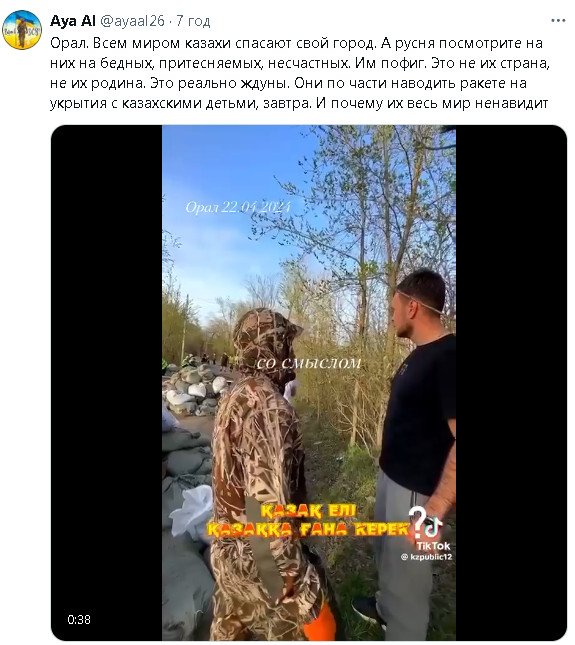Click the right black bar of video

coord(511,383)
